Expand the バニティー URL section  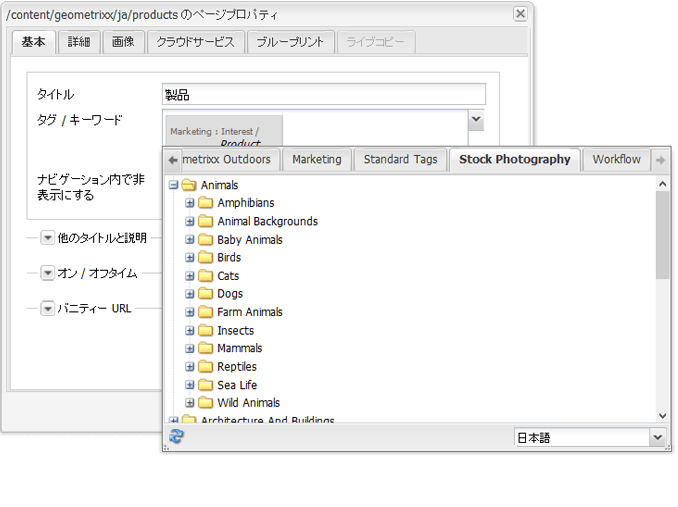pyautogui.click(x=47, y=309)
